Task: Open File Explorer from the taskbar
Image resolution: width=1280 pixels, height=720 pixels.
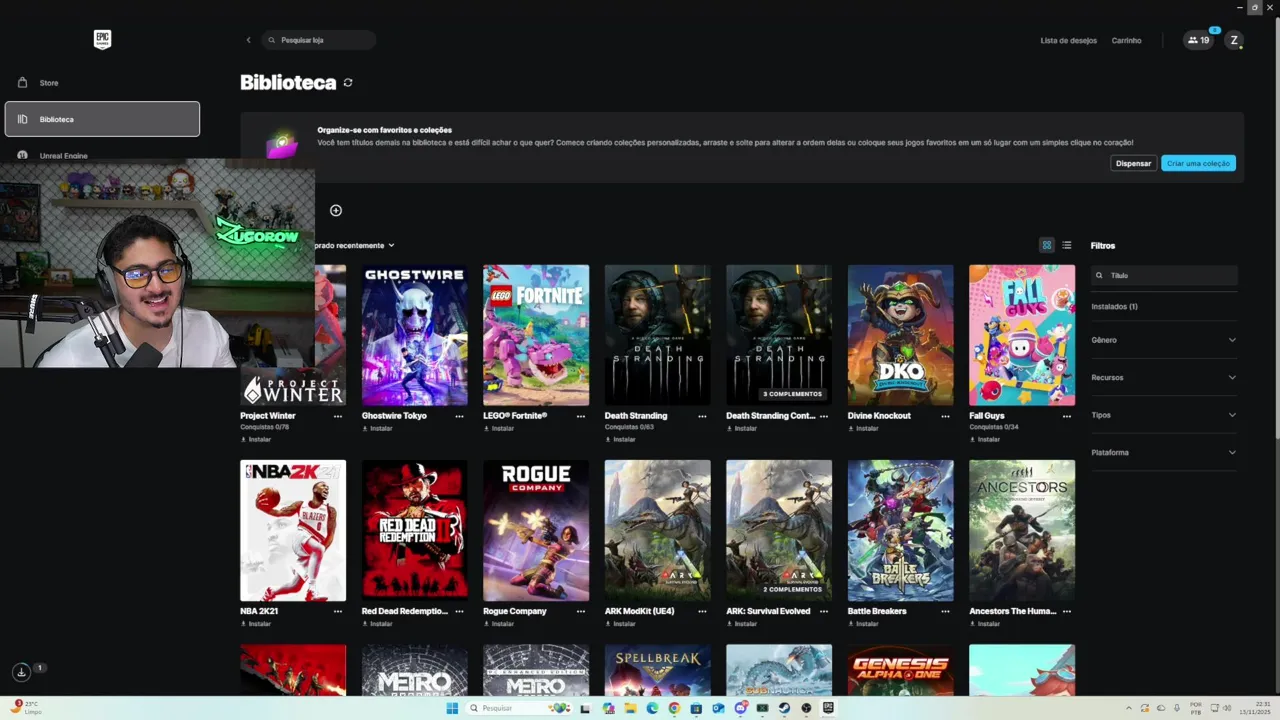Action: coord(630,708)
